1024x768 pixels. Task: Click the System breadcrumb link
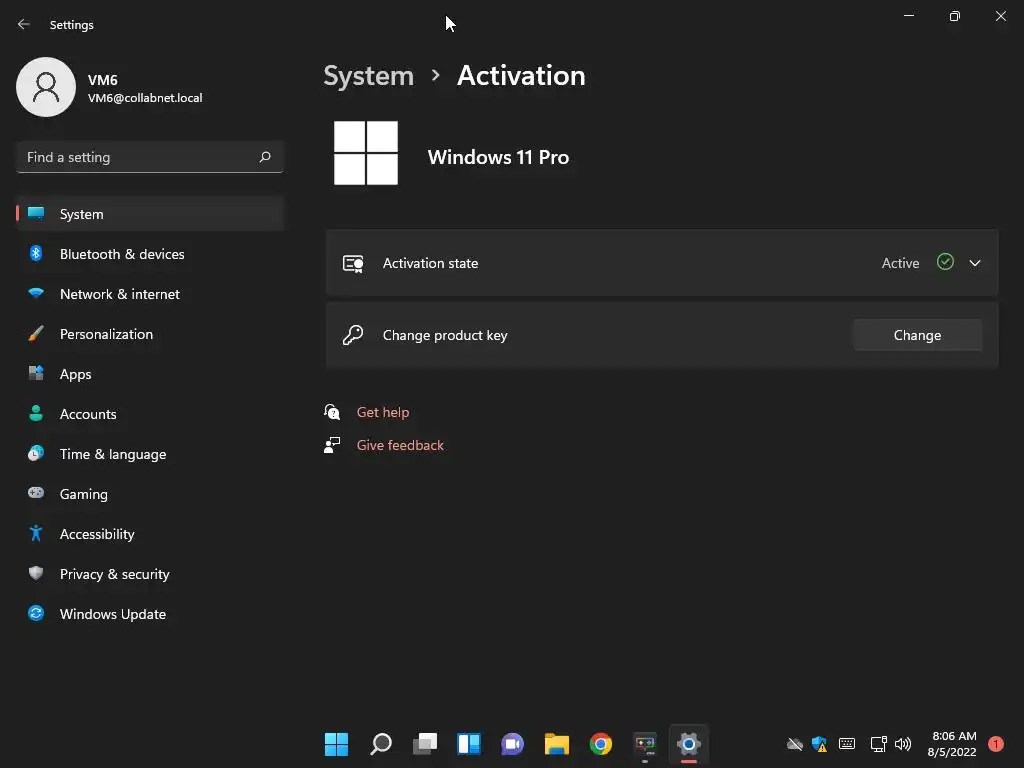(368, 76)
